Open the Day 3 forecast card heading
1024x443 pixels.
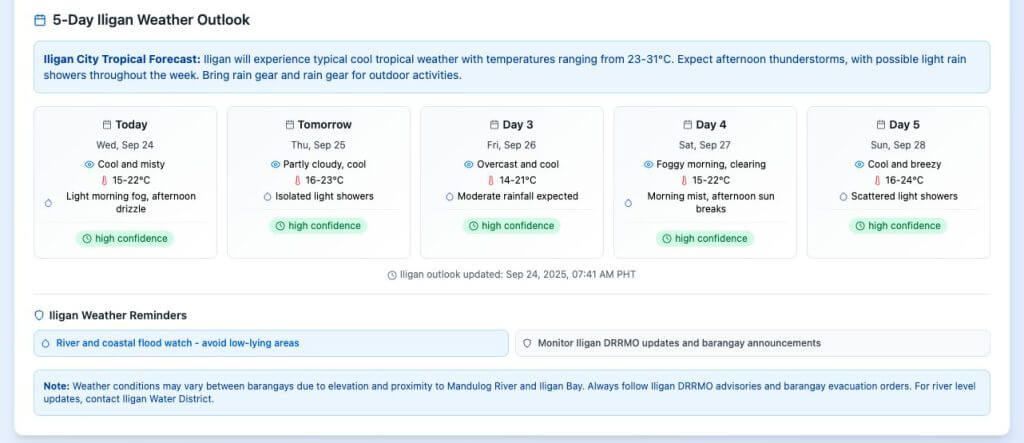click(511, 125)
